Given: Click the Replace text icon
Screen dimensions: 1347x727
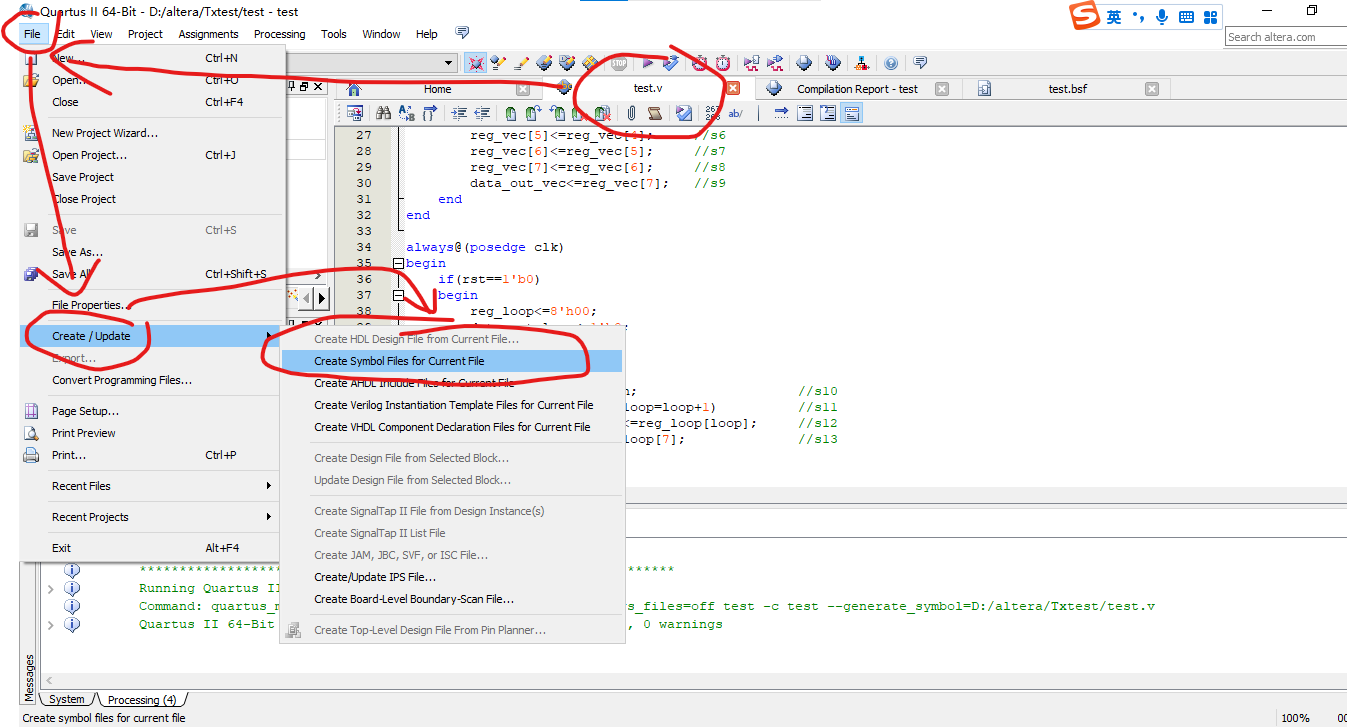Looking at the screenshot, I should [x=406, y=113].
